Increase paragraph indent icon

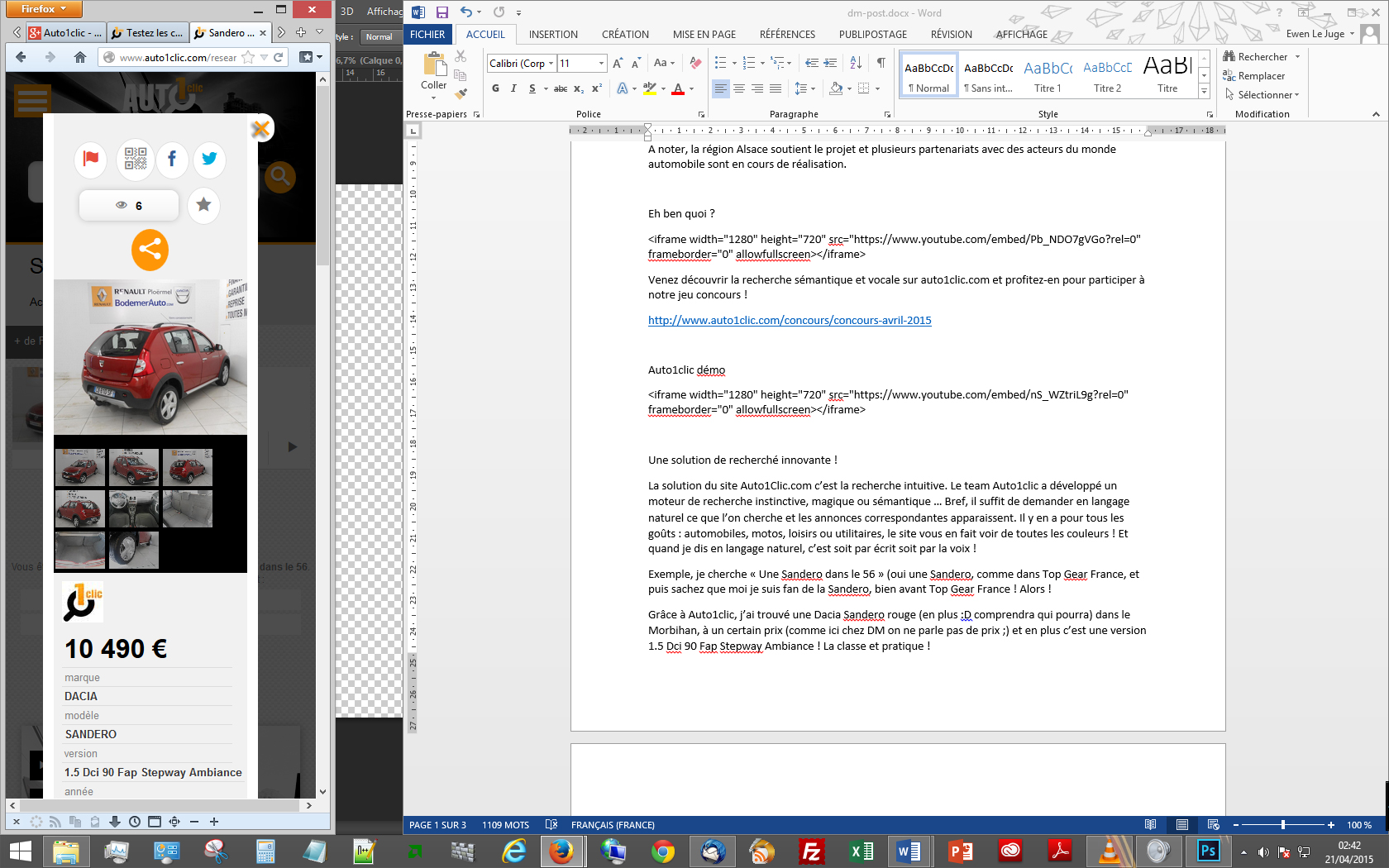click(x=830, y=63)
